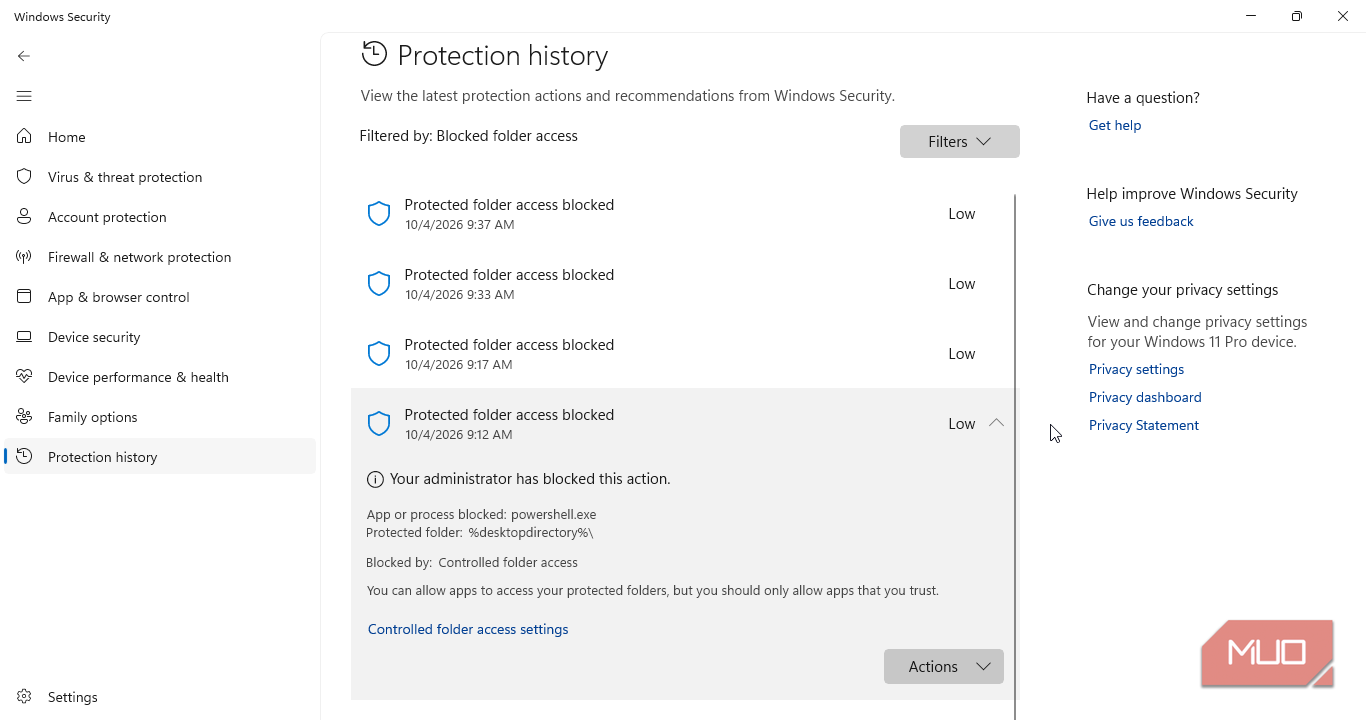The height and width of the screenshot is (720, 1366).
Task: Click the back arrow icon
Action: 24,56
